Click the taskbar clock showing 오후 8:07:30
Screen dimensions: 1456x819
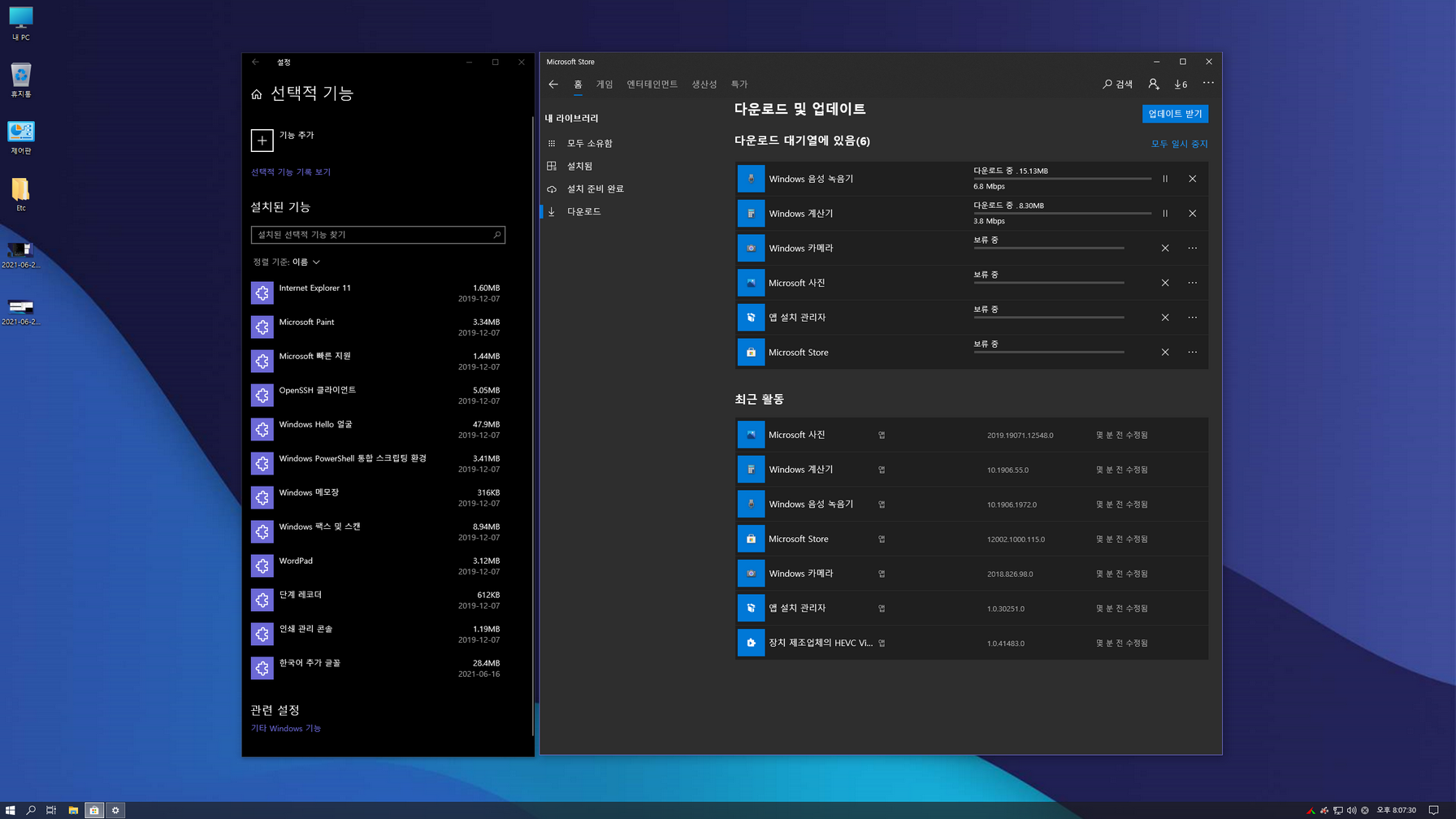[1396, 810]
